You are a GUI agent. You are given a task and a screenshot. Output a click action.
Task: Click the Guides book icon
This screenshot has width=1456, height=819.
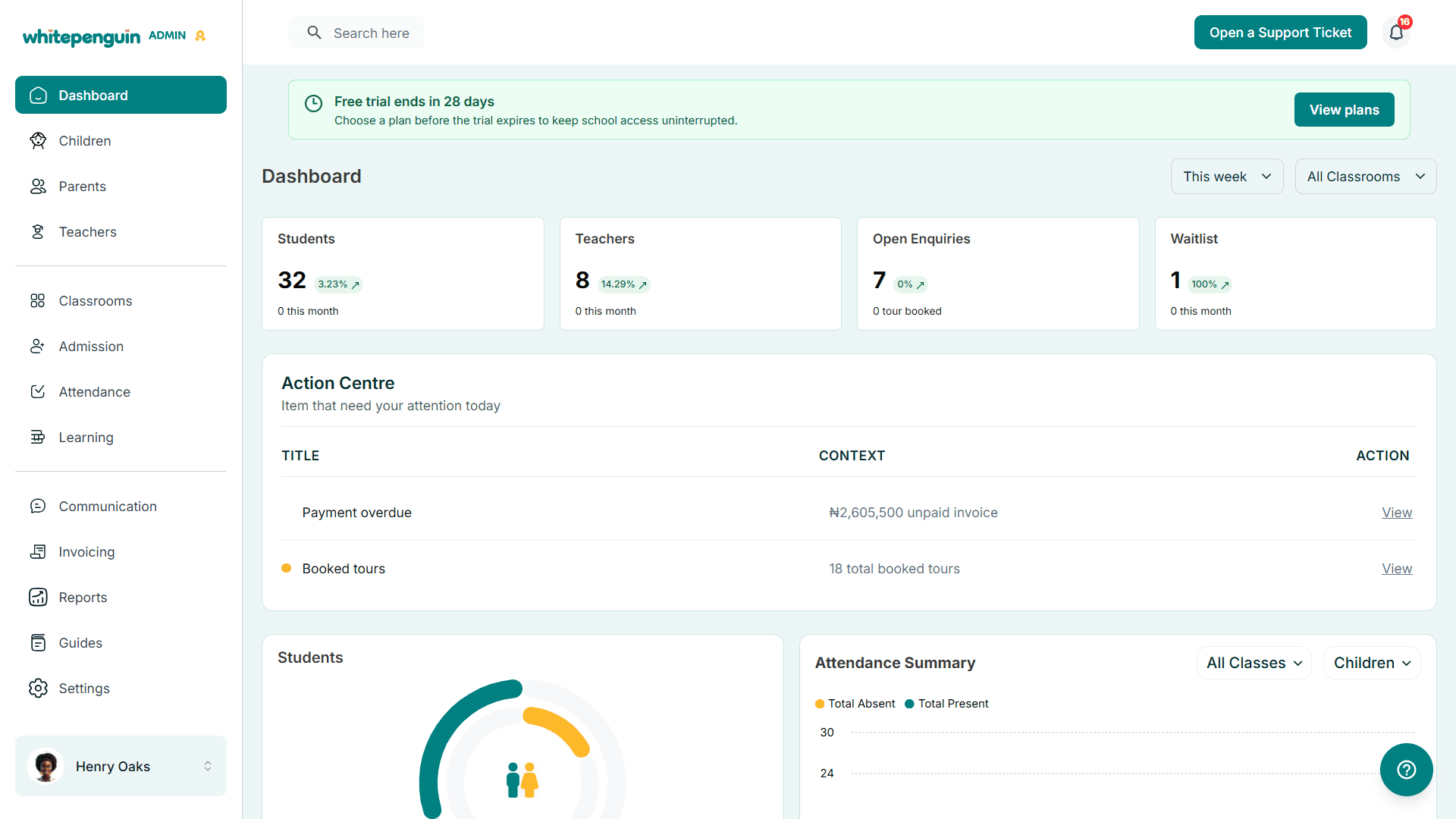coord(38,642)
